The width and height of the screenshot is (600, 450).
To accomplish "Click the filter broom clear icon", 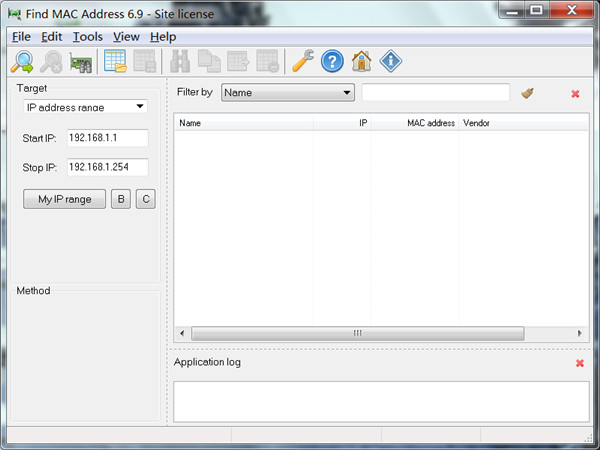I will 528,93.
